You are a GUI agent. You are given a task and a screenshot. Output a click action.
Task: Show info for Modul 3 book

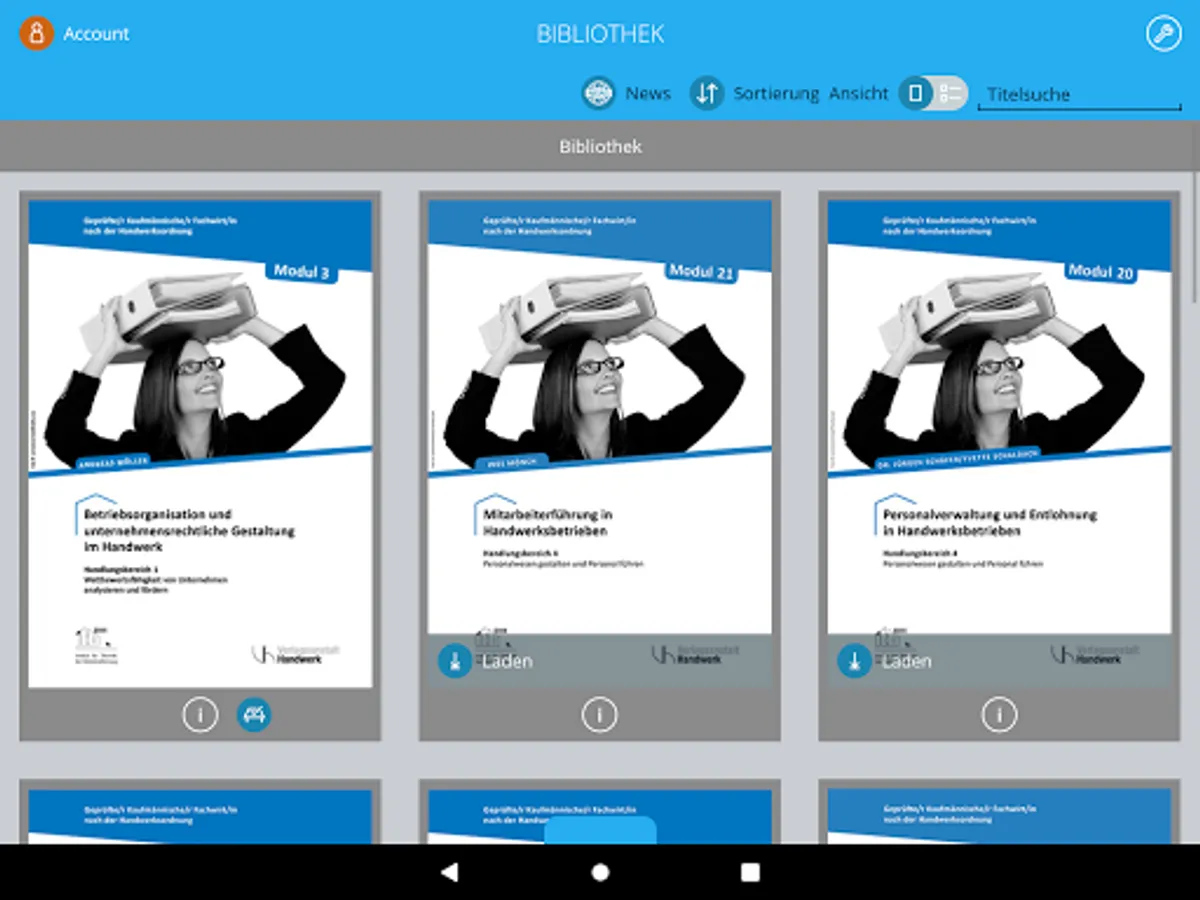coord(200,715)
